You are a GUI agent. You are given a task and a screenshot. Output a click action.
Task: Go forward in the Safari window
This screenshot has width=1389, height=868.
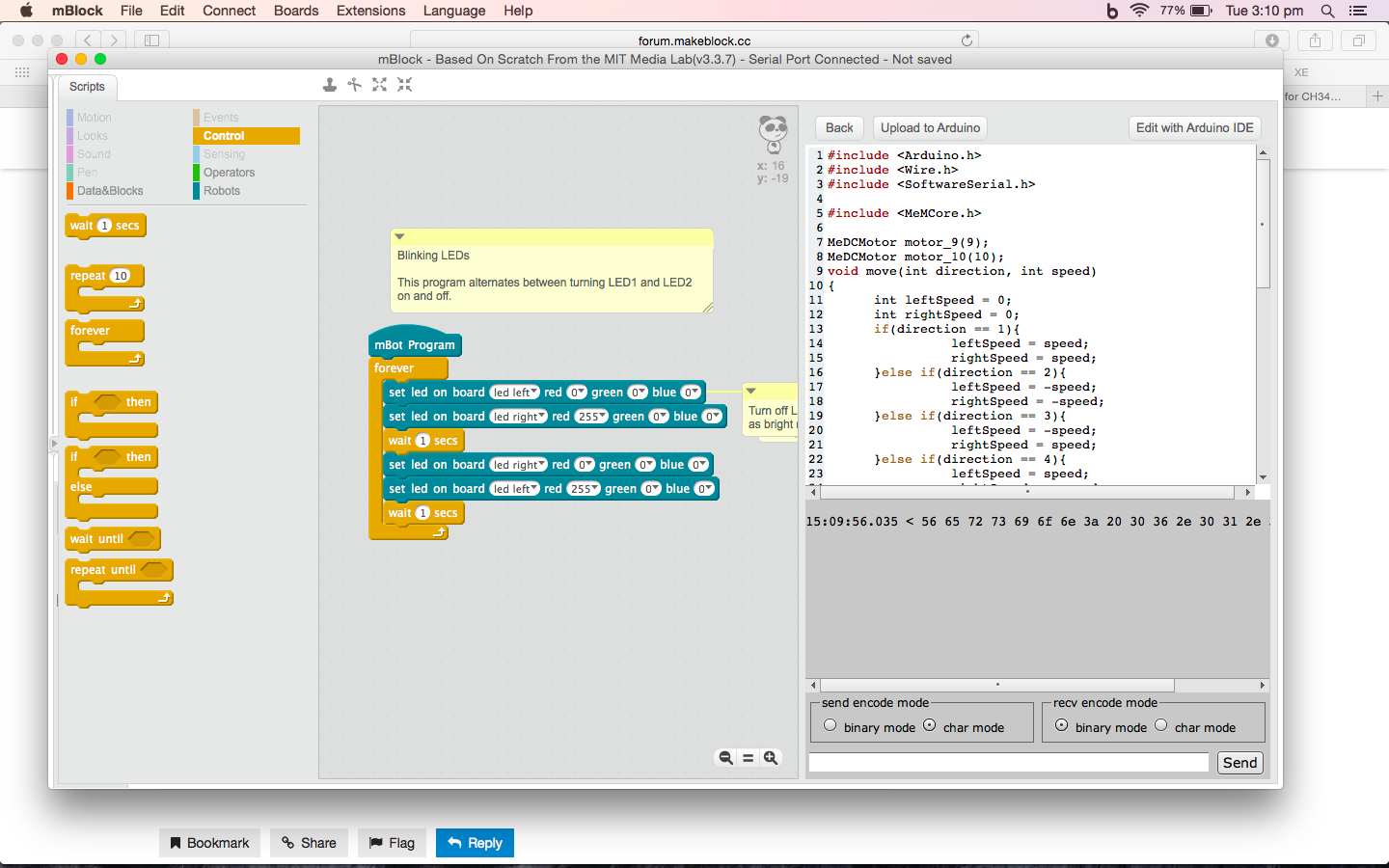click(x=115, y=41)
